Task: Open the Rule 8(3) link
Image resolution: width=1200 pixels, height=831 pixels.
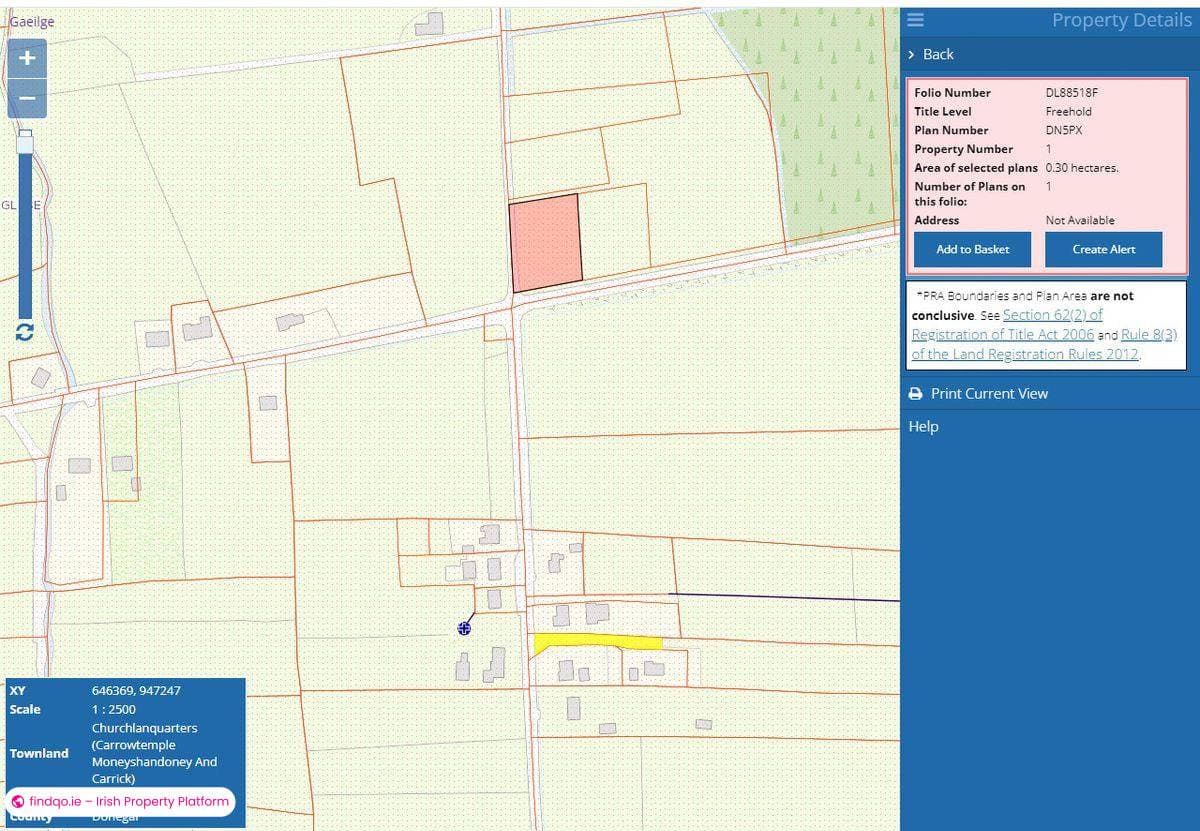Action: point(1148,334)
